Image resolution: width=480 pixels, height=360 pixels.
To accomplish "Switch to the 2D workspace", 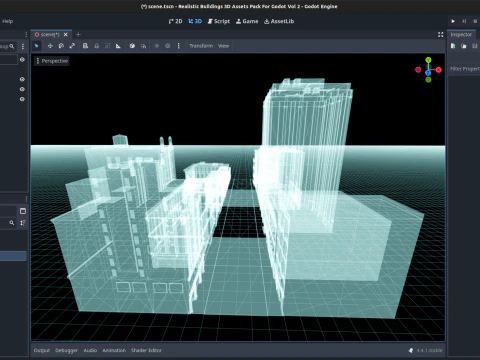I will pyautogui.click(x=175, y=21).
